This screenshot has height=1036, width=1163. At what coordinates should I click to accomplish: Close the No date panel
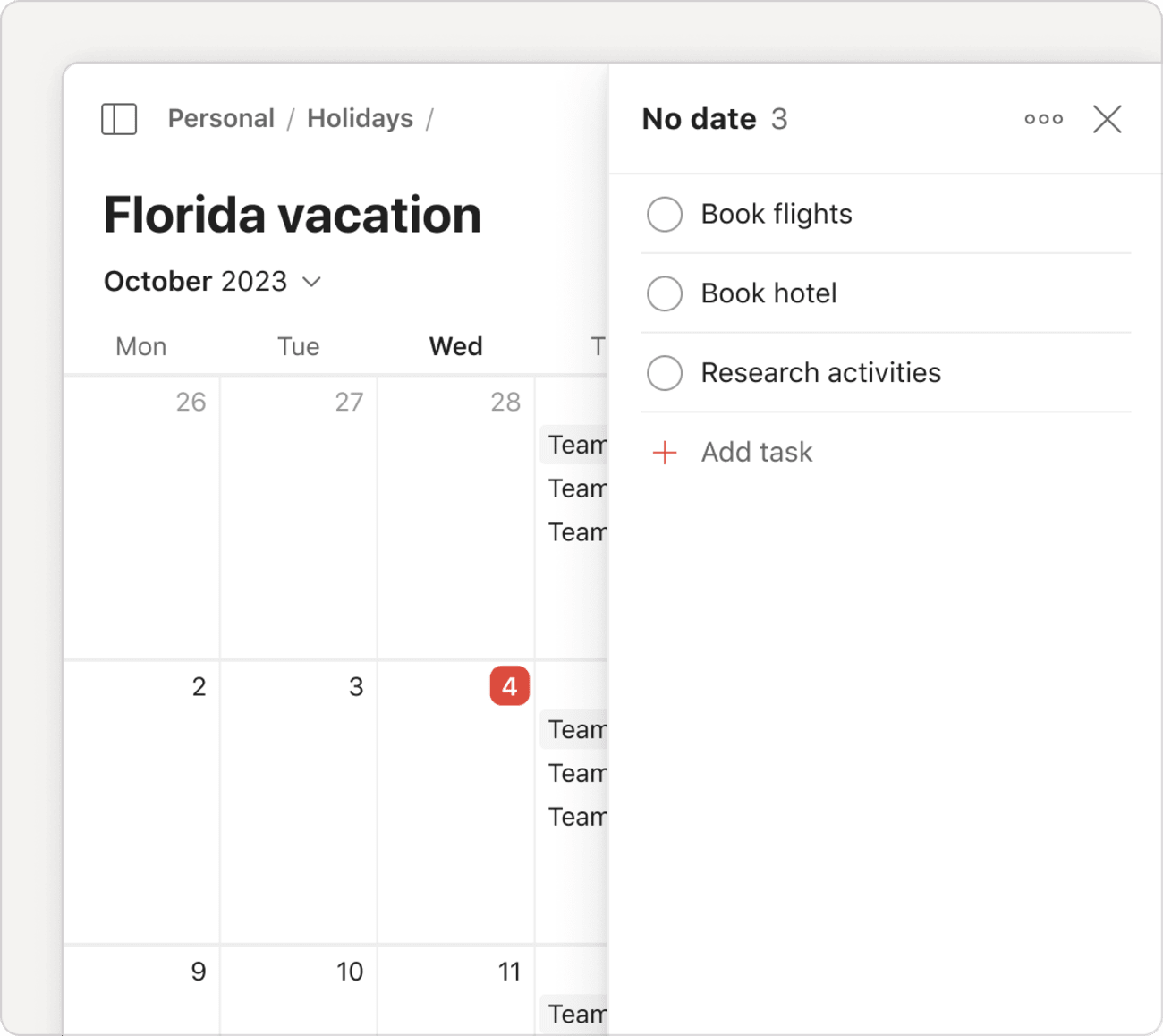(1107, 118)
